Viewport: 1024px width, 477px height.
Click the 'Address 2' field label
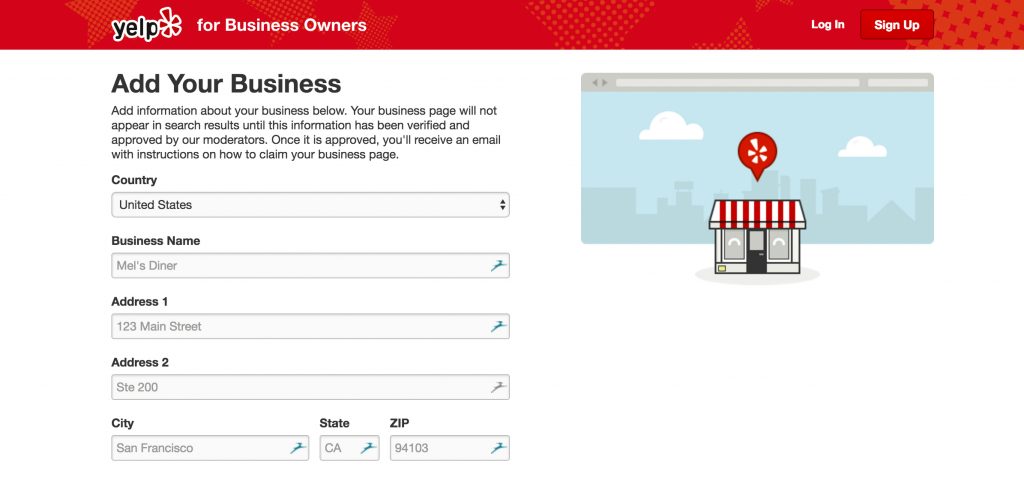(x=140, y=362)
